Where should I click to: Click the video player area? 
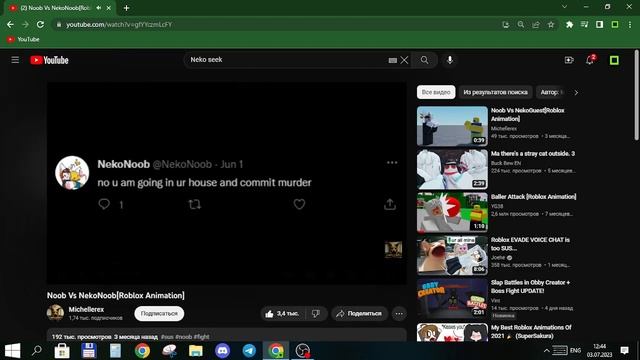click(227, 183)
